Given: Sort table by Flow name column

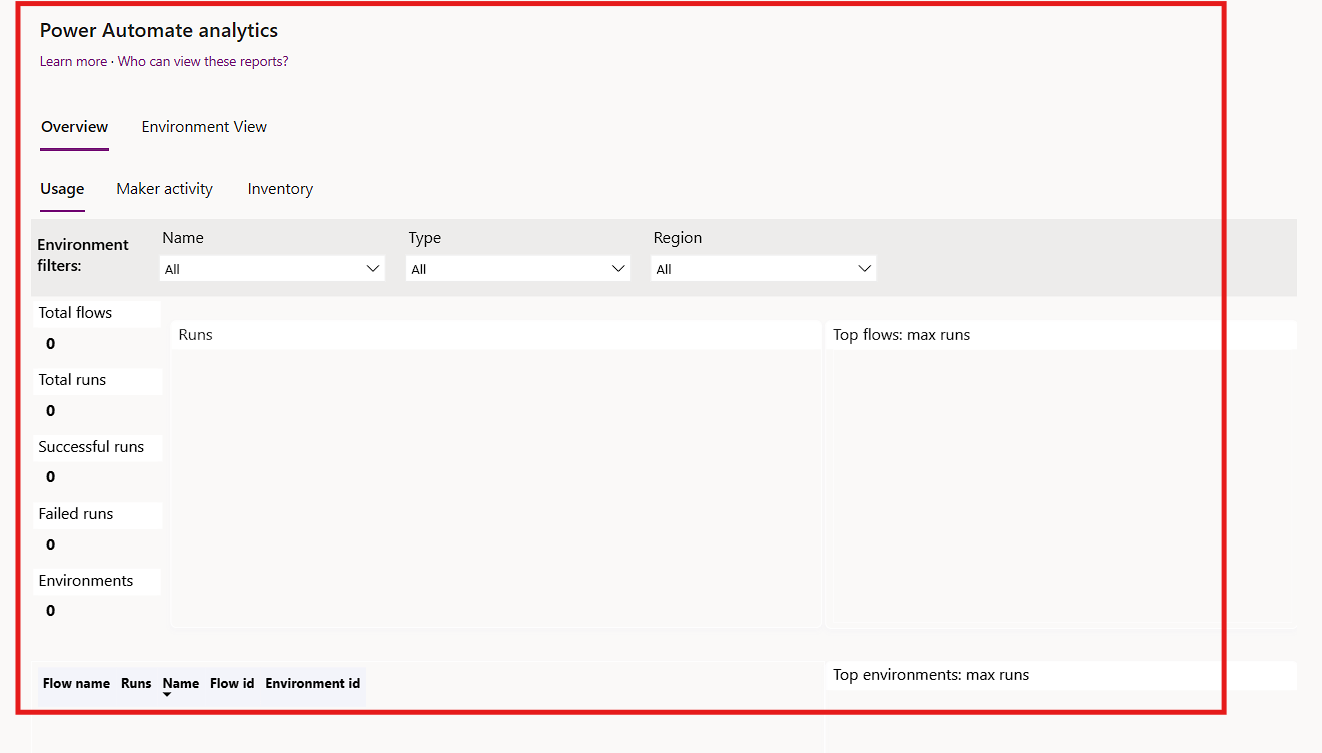Looking at the screenshot, I should tap(76, 684).
